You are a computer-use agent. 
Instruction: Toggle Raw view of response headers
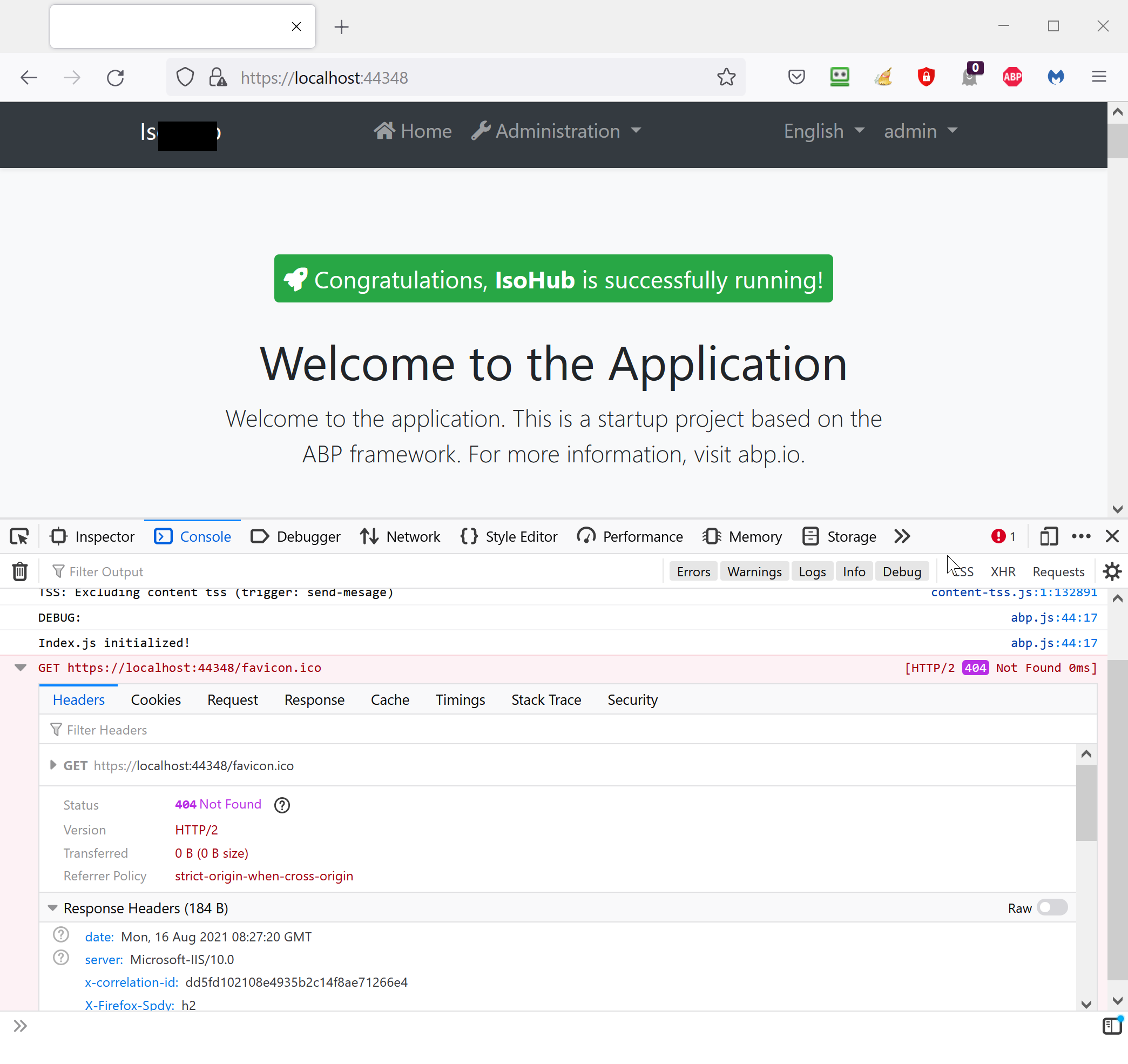(x=1052, y=908)
